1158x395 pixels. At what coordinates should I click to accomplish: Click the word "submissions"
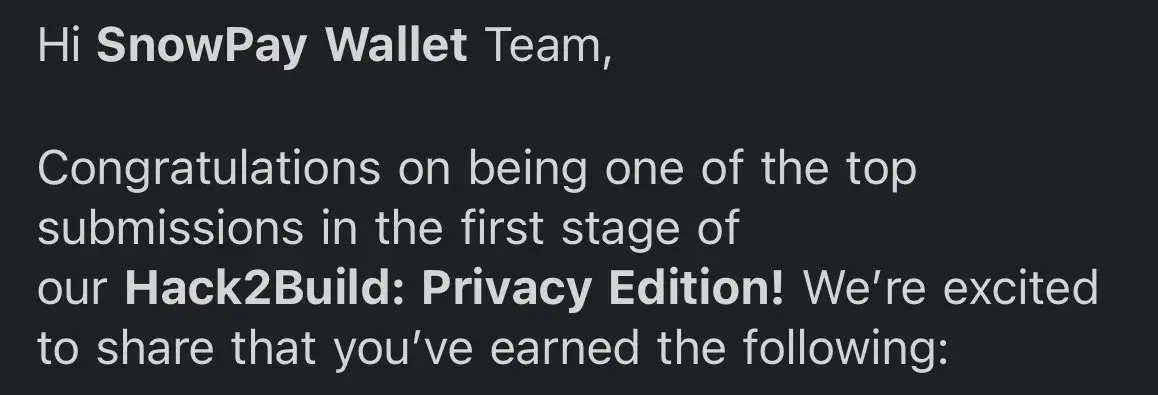point(171,228)
